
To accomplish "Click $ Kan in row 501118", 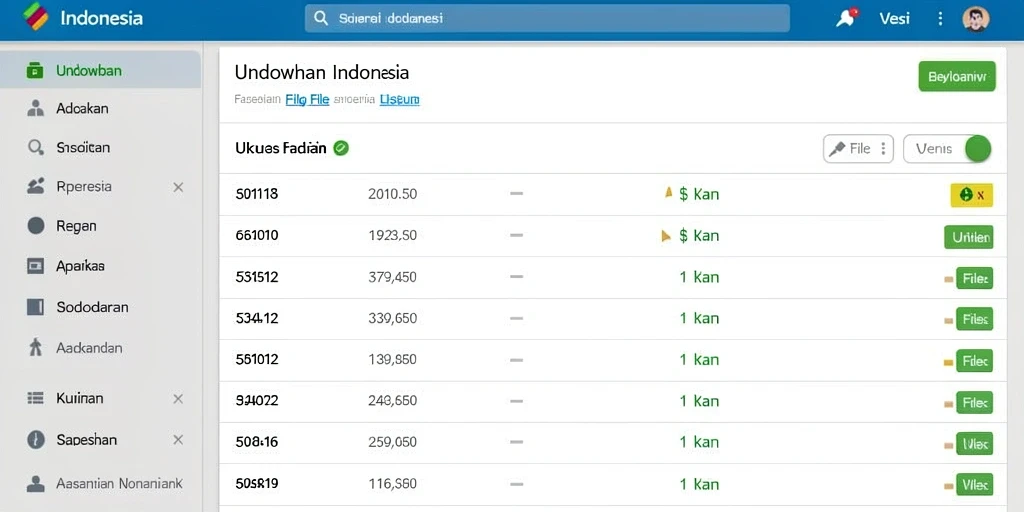I will click(x=699, y=194).
